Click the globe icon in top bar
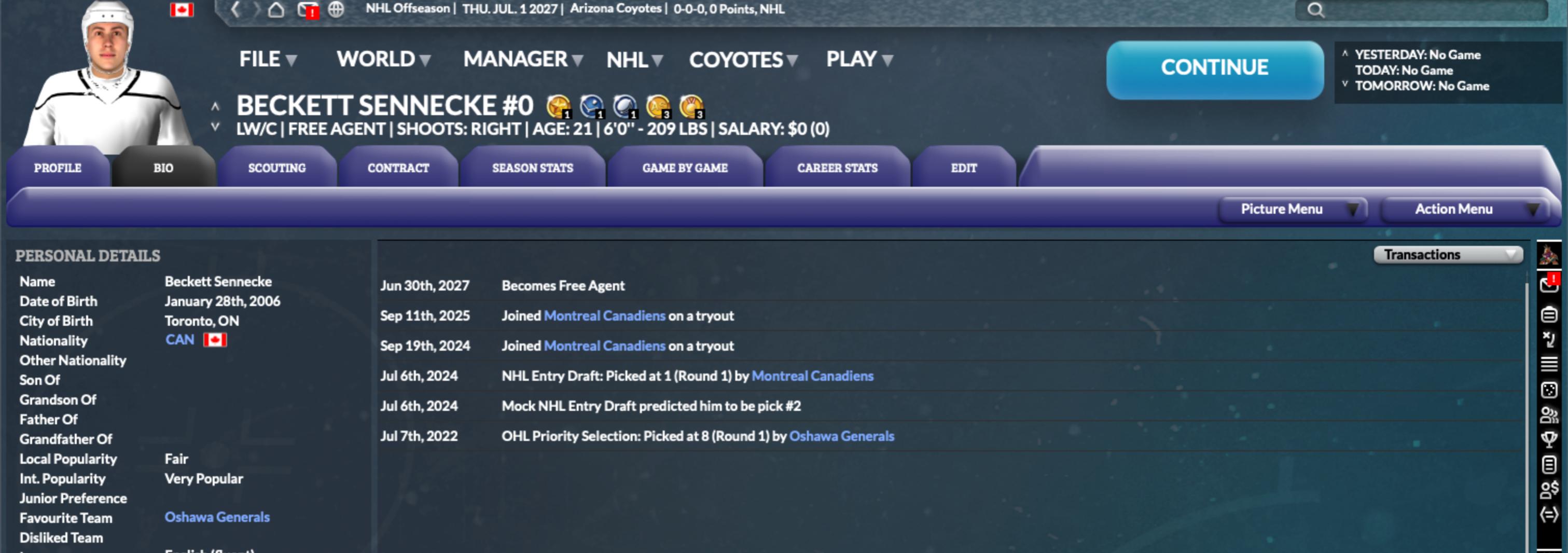This screenshot has height=553, width=1568. coord(336,9)
